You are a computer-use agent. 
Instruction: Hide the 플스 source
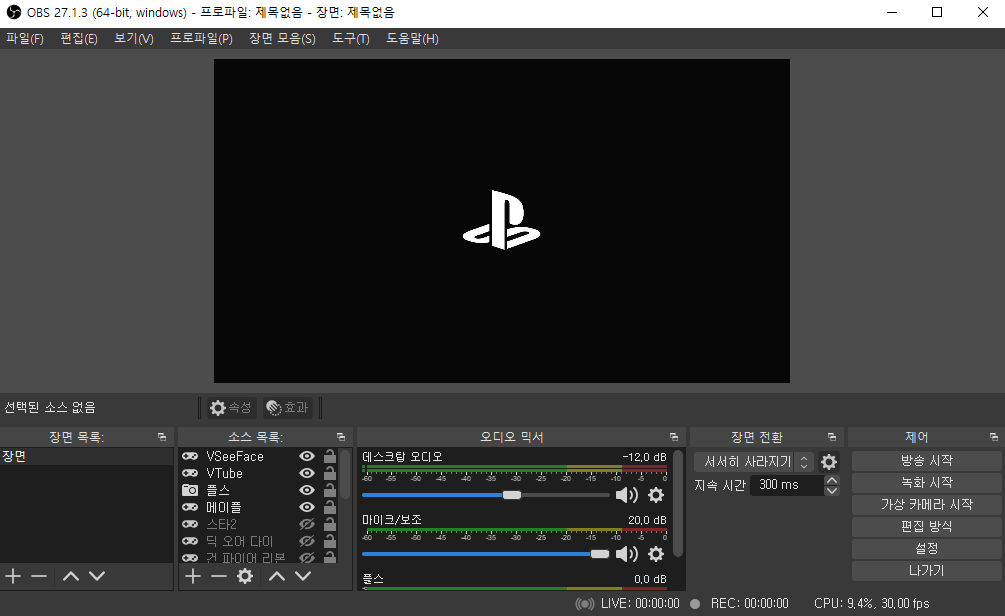click(307, 490)
